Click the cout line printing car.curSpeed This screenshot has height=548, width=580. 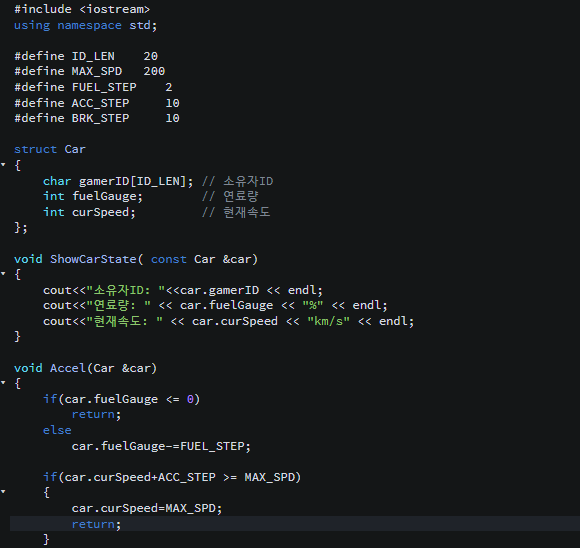pos(229,321)
